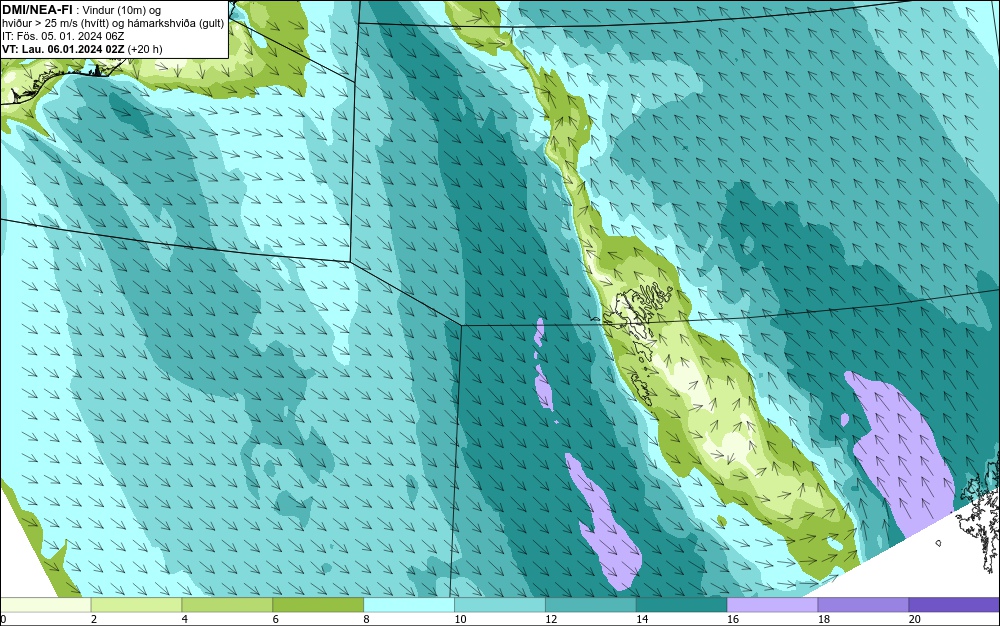Click the 6–8 m/s olive green legend swatch

coord(318,605)
